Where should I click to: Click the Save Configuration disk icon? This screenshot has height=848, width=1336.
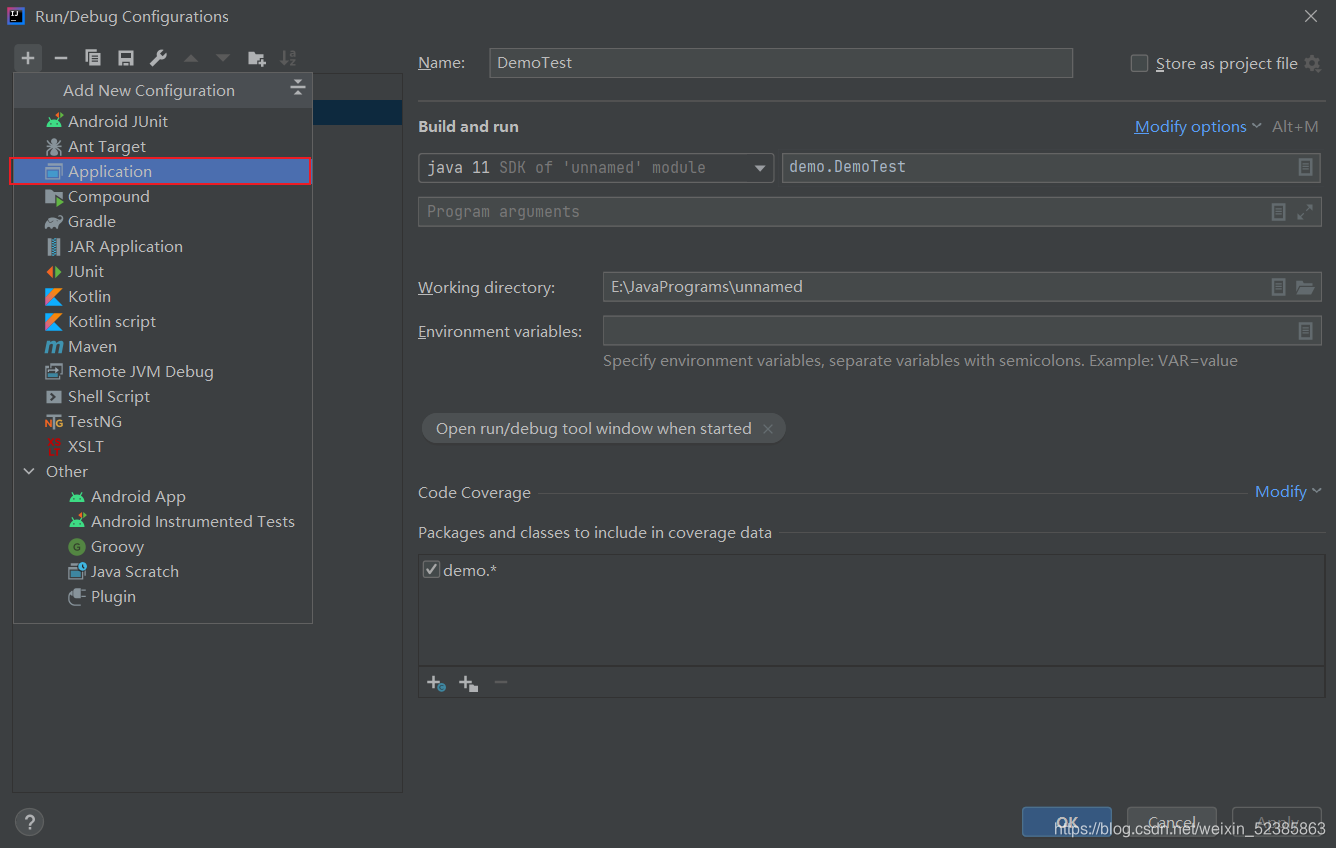click(x=126, y=58)
